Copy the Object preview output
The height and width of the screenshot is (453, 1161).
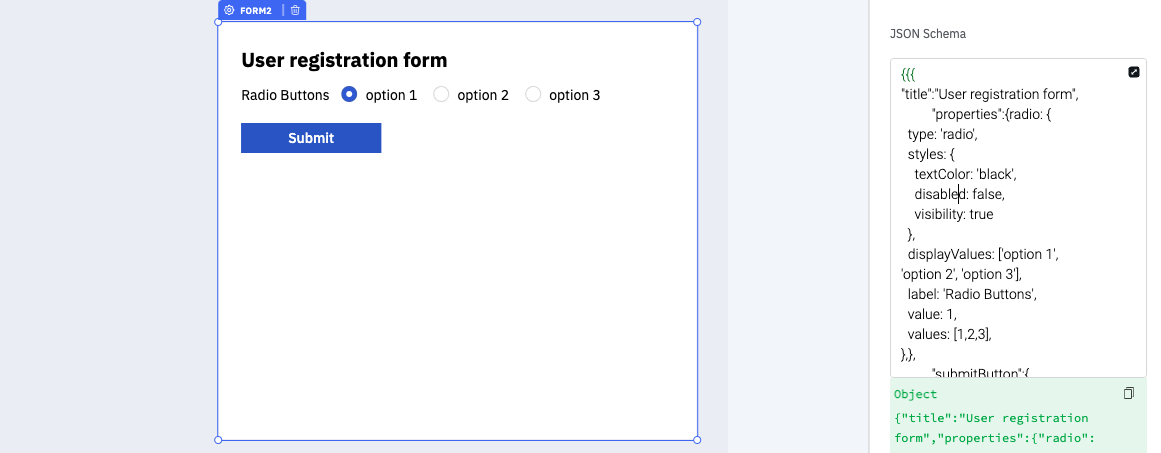click(x=1129, y=393)
